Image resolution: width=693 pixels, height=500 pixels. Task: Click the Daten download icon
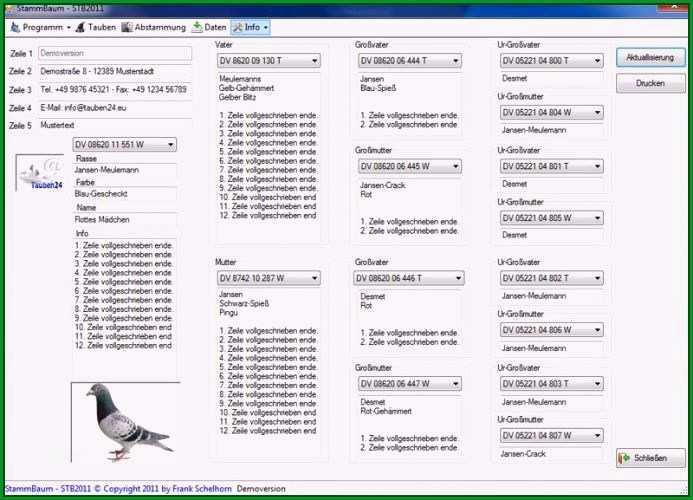pyautogui.click(x=197, y=27)
